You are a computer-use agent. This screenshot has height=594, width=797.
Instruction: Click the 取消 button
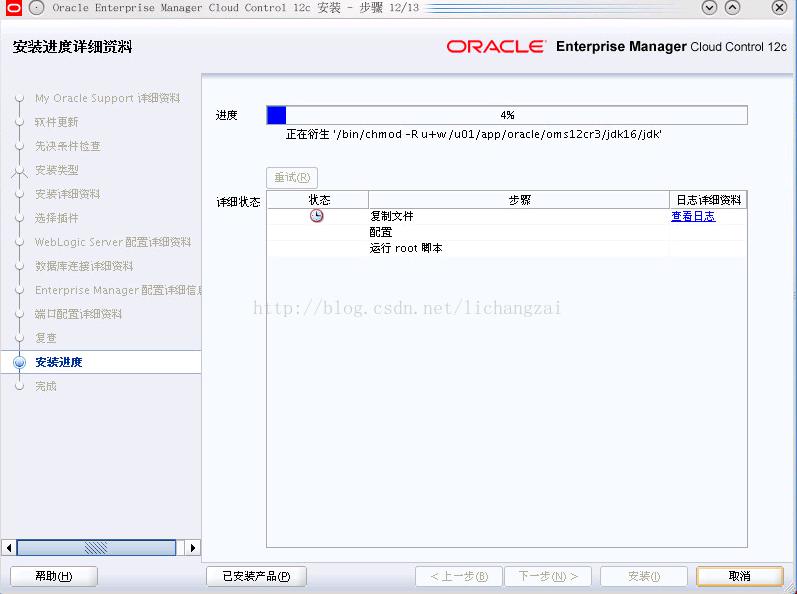(x=740, y=576)
